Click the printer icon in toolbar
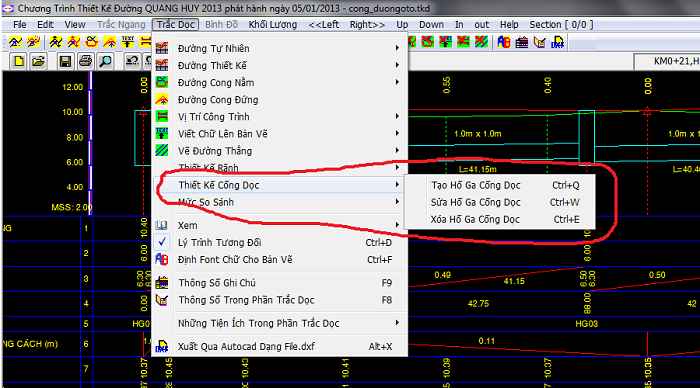The image size is (700, 388). [x=85, y=61]
